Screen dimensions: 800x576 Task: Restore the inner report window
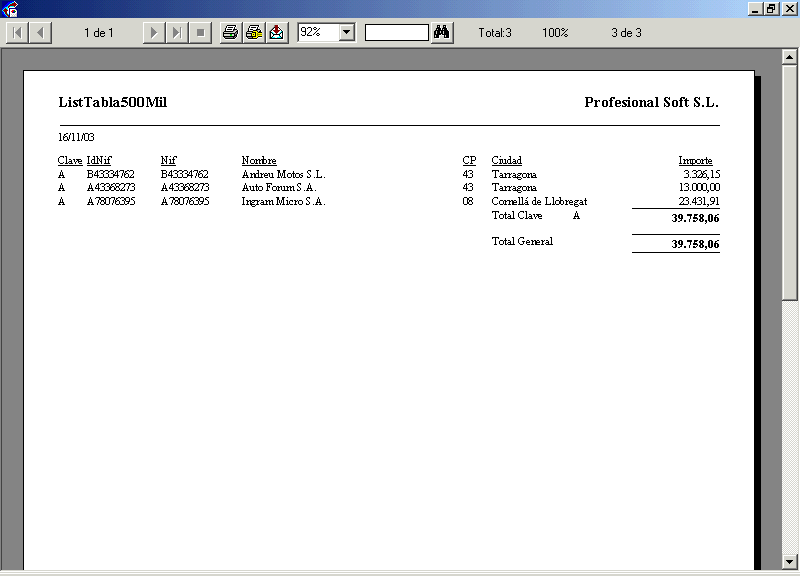pyautogui.click(x=771, y=9)
